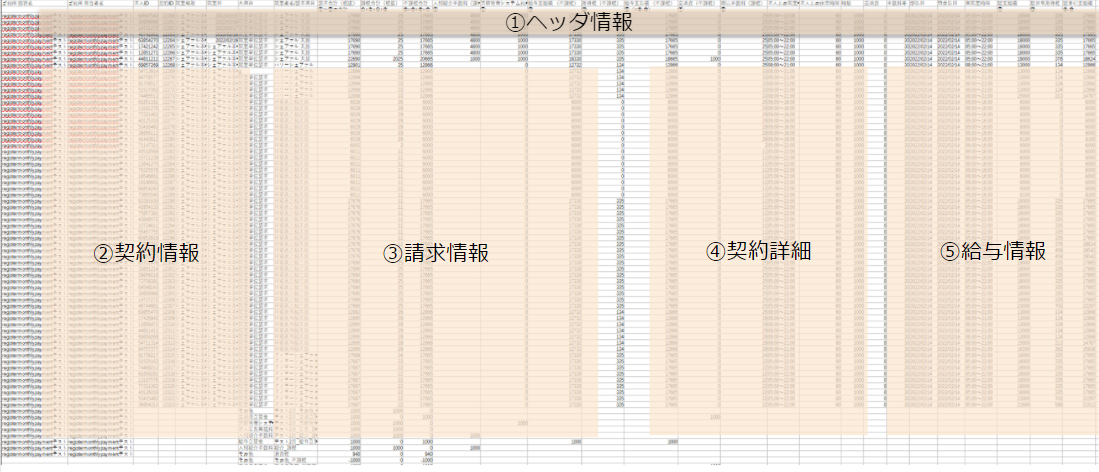Click cell containing 44811212 in the ID column

[147, 59]
